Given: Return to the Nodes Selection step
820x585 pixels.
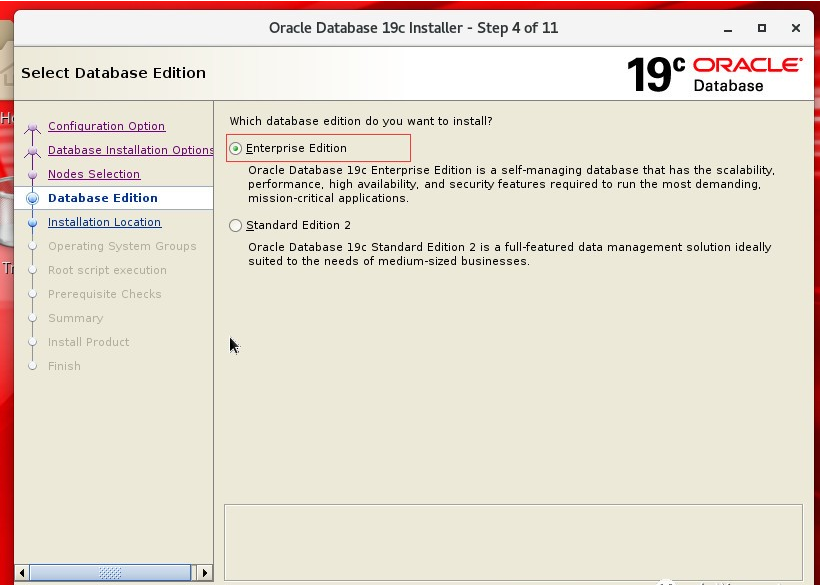Looking at the screenshot, I should 94,174.
